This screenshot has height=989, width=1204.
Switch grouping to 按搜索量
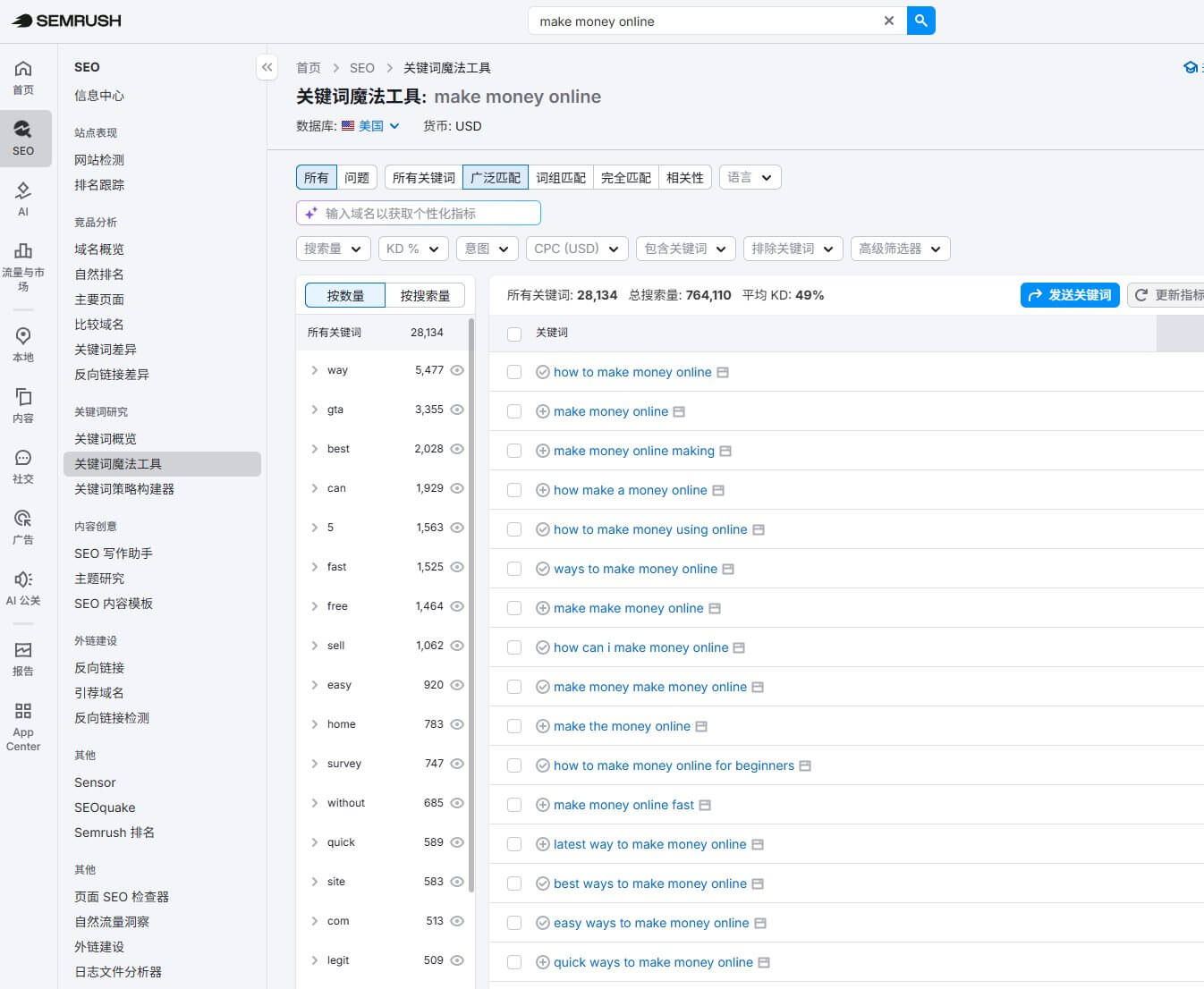425,295
